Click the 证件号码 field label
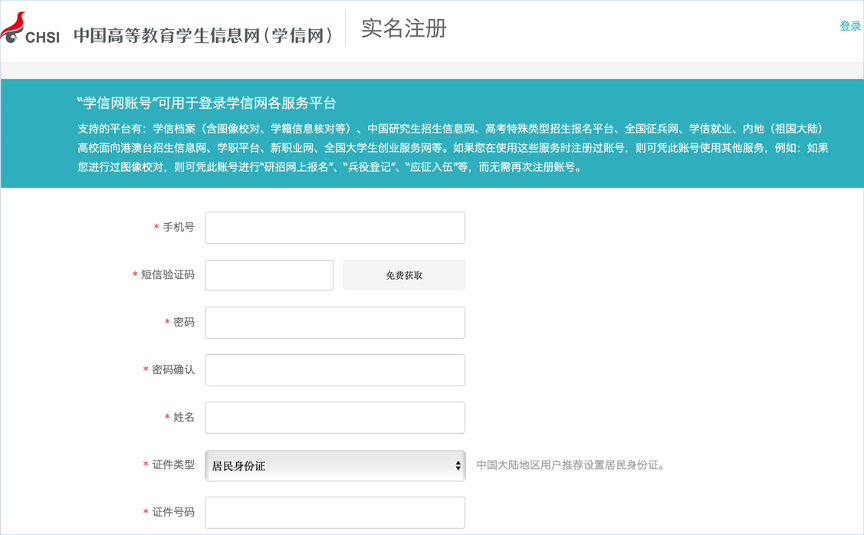The width and height of the screenshot is (864, 535). tap(172, 512)
